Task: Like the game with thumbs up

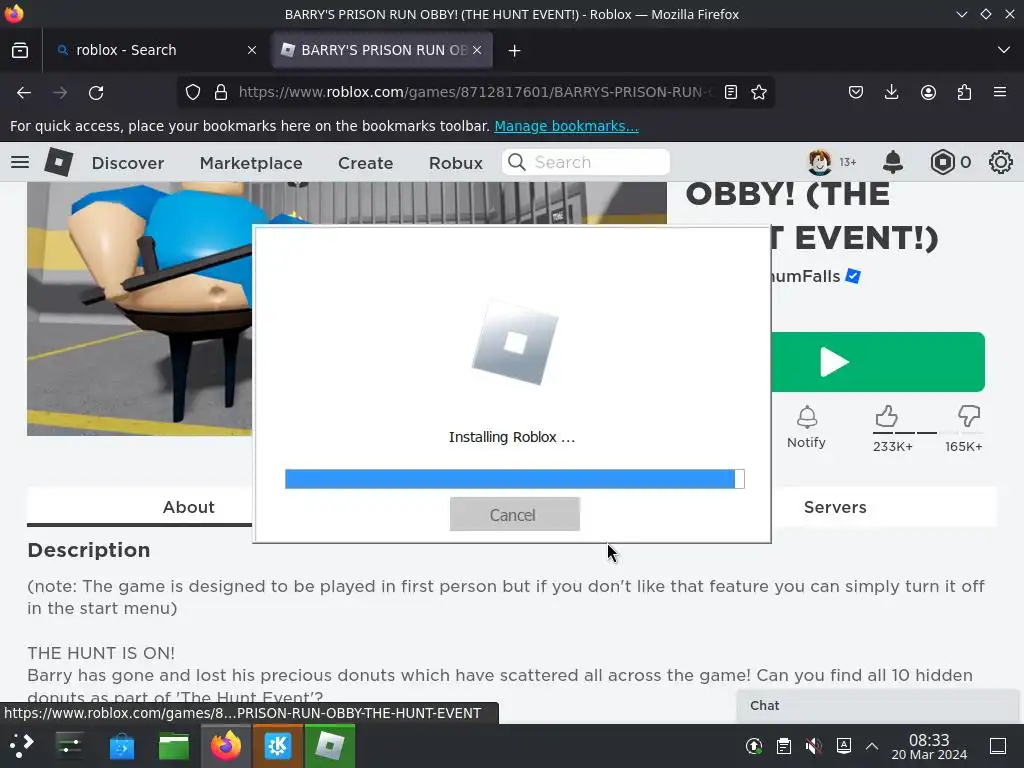Action: [x=886, y=415]
